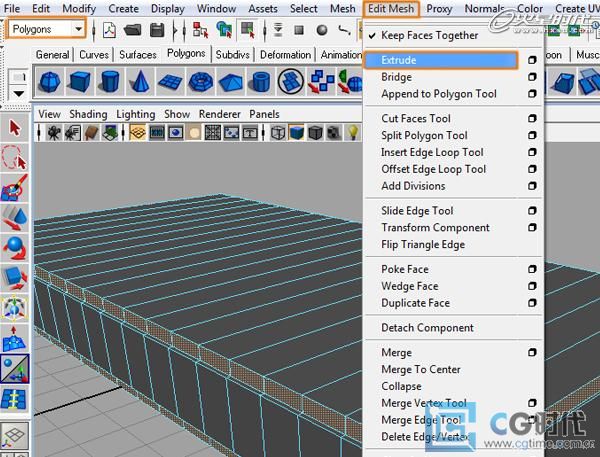Create a polygon pipe from the shelf
This screenshot has height=457, width=600.
(261, 82)
